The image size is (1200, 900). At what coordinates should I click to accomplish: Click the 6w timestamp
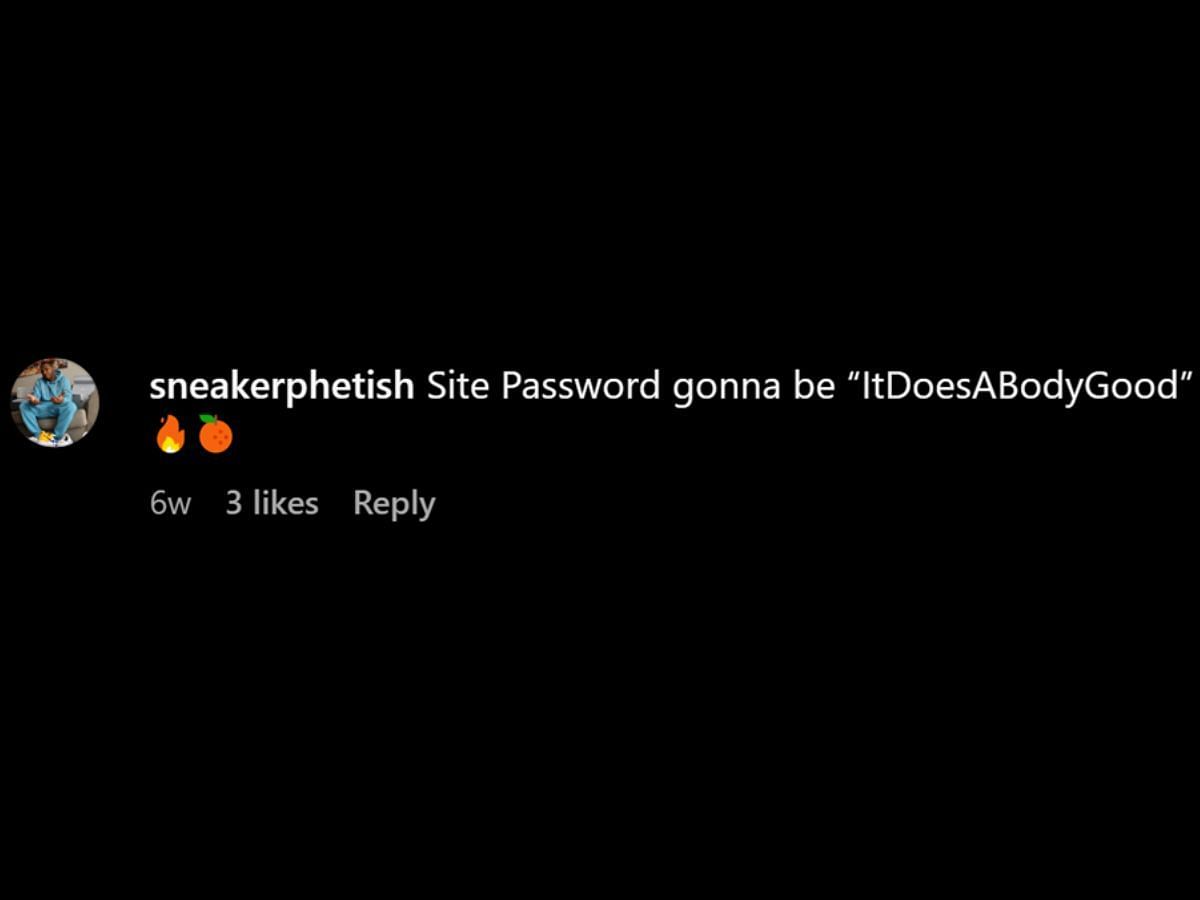170,503
